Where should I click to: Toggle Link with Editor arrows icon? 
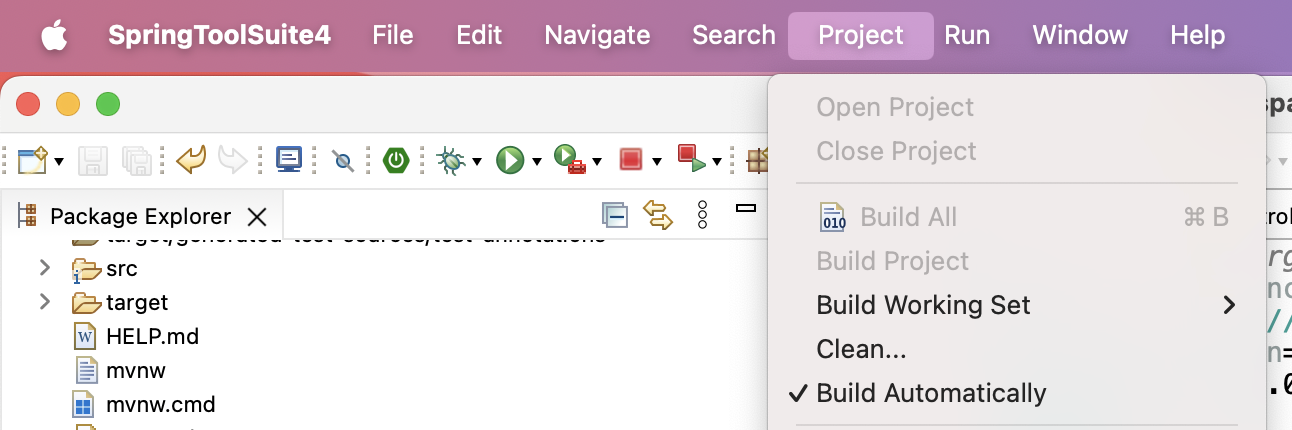pos(657,215)
